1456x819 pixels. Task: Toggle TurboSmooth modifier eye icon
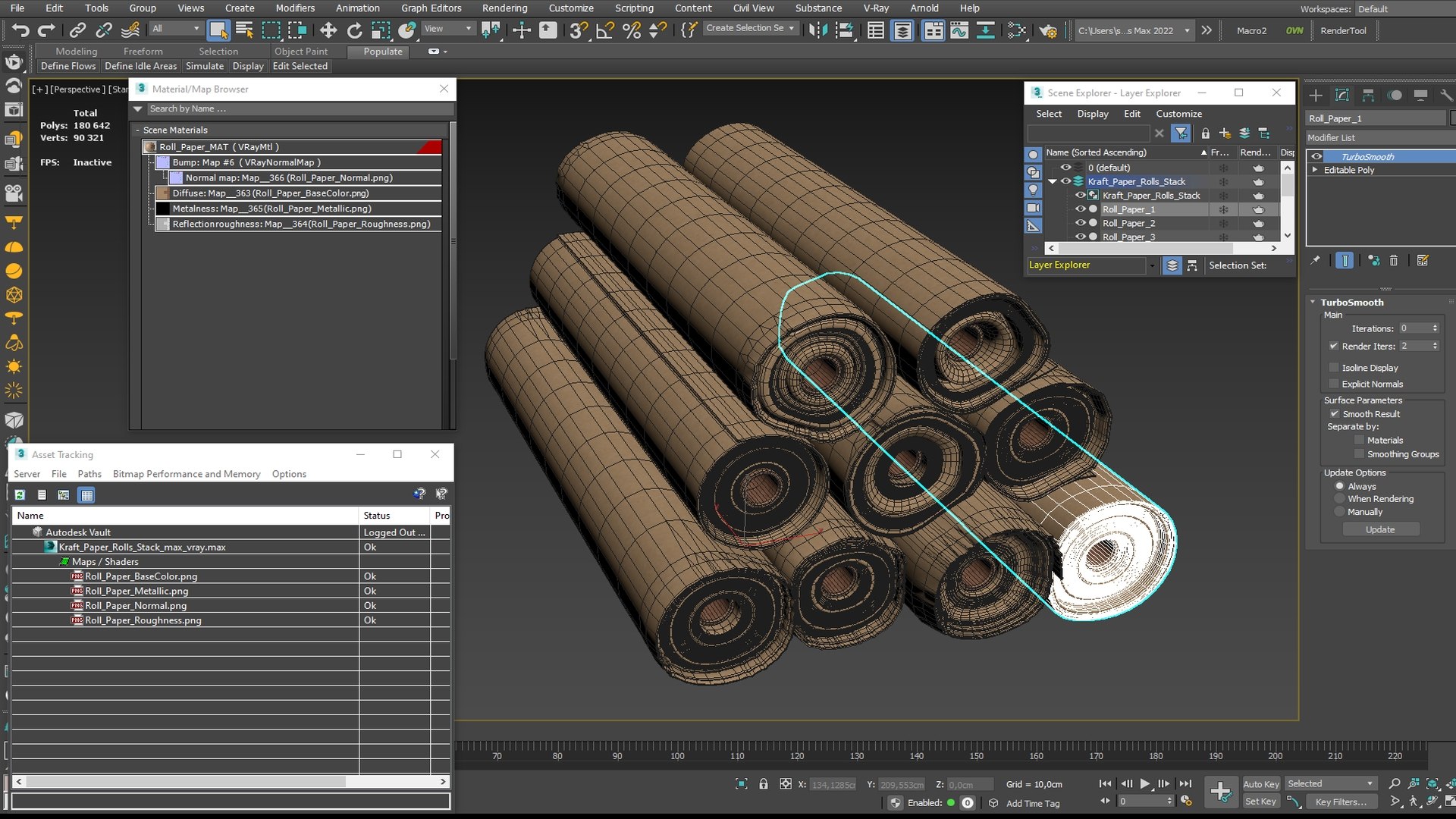(1316, 157)
